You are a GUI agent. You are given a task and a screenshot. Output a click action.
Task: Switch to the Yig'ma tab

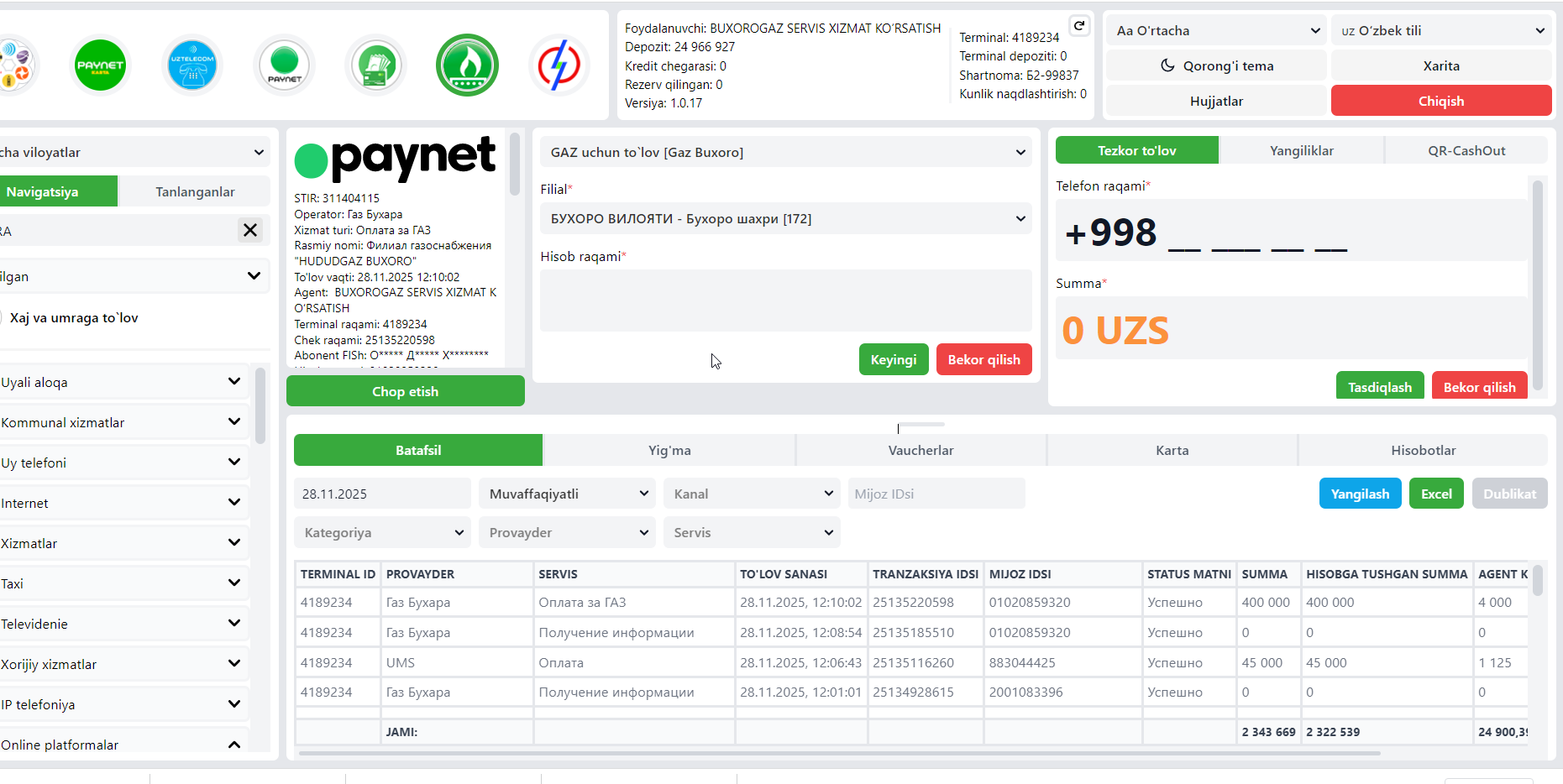point(669,450)
